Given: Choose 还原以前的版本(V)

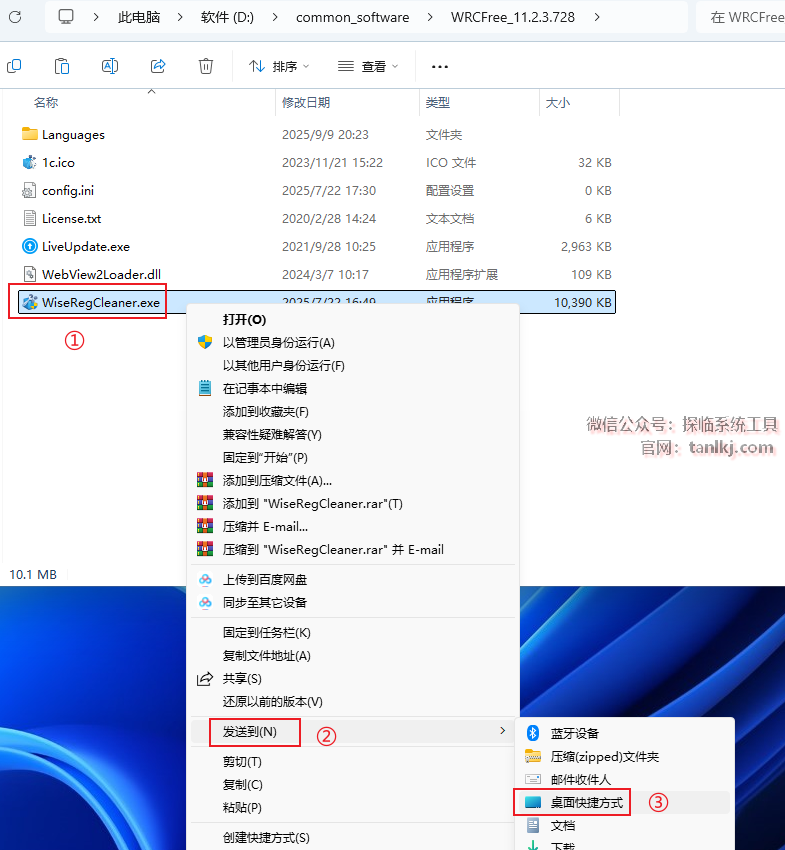Looking at the screenshot, I should [x=353, y=701].
